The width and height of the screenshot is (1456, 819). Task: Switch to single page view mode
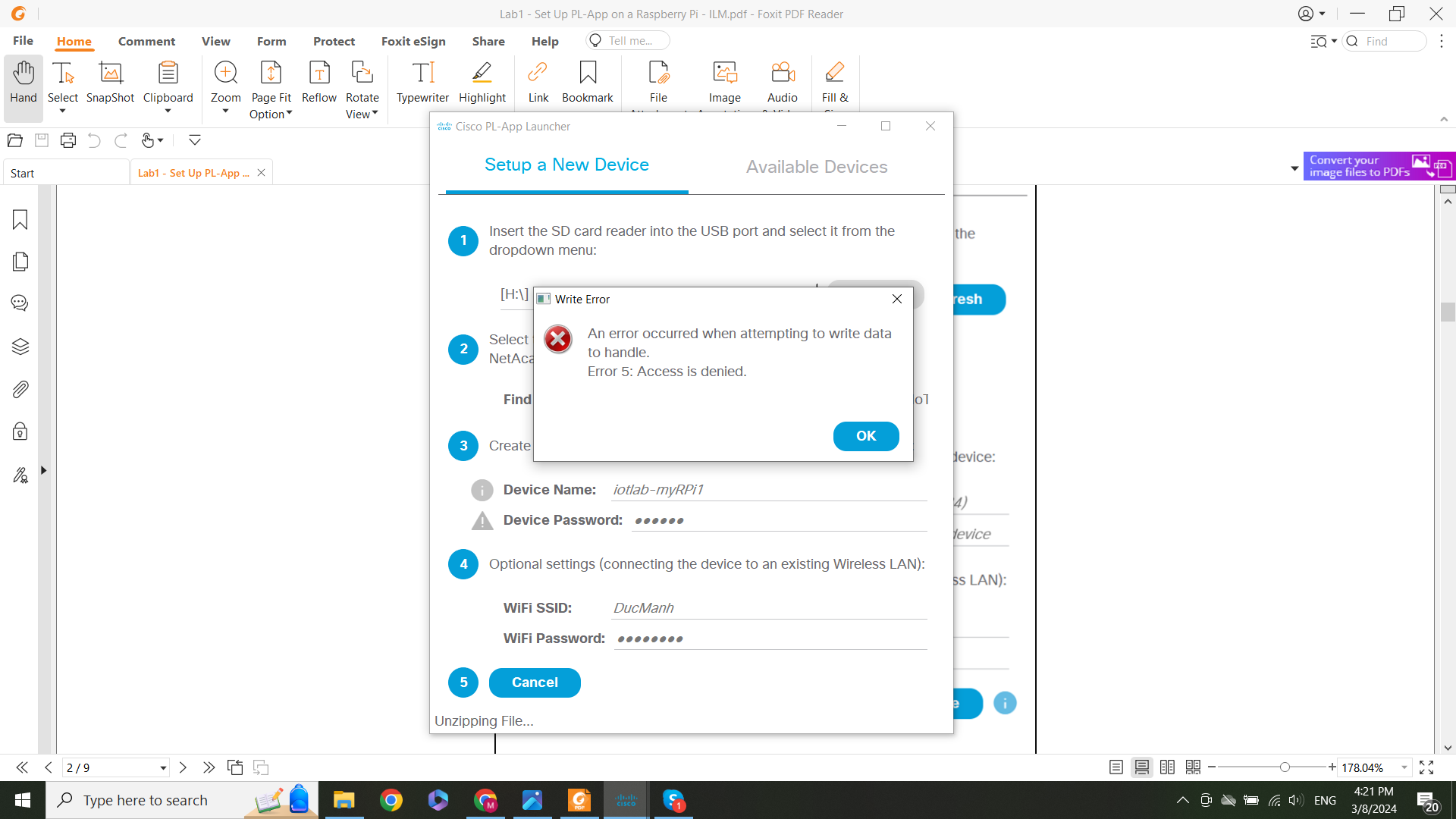[1116, 767]
